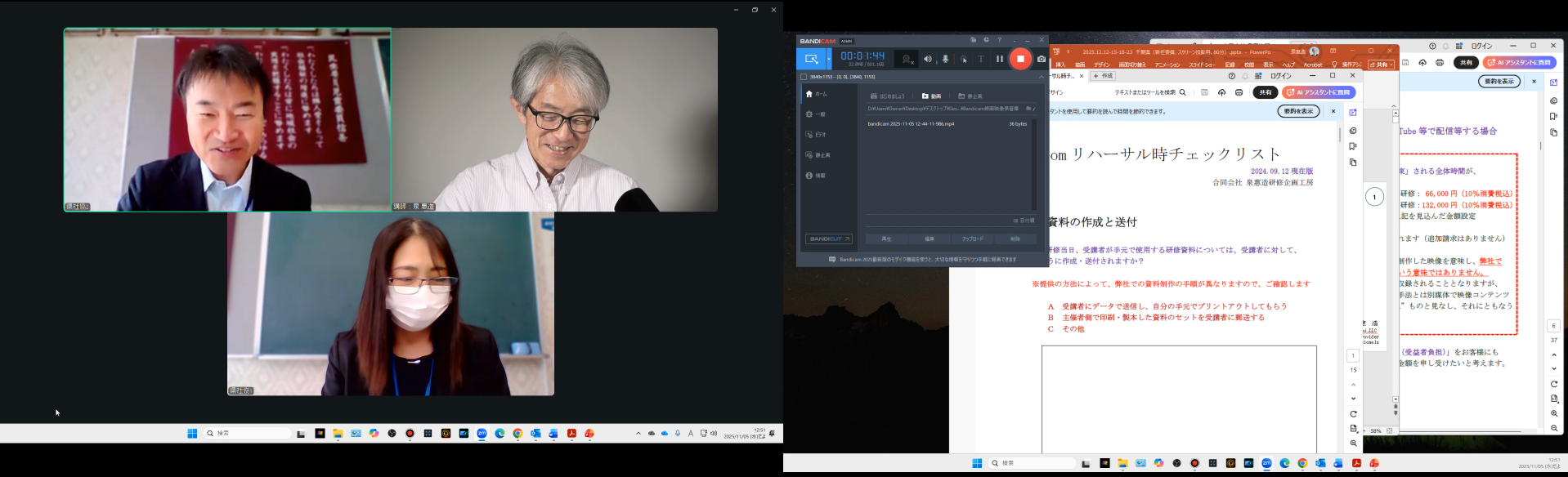The height and width of the screenshot is (477, 1568).
Task: Click the print icon in front Acrobat toolbar
Action: (1239, 92)
